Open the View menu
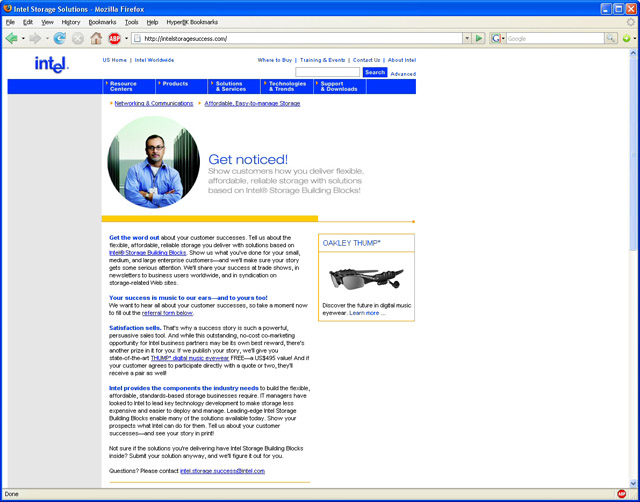 (x=47, y=22)
